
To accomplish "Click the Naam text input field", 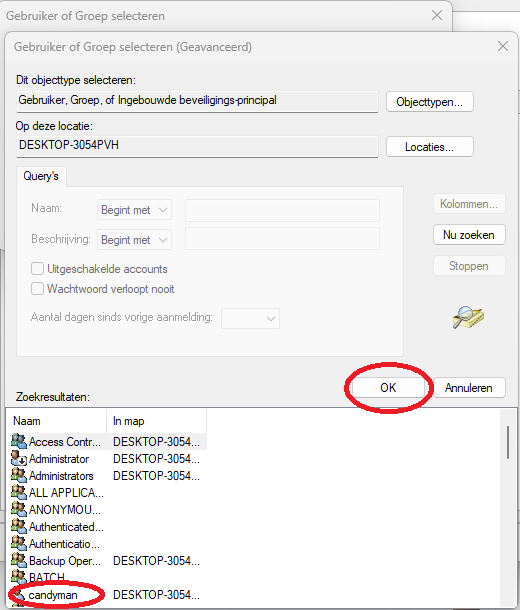I will click(282, 210).
